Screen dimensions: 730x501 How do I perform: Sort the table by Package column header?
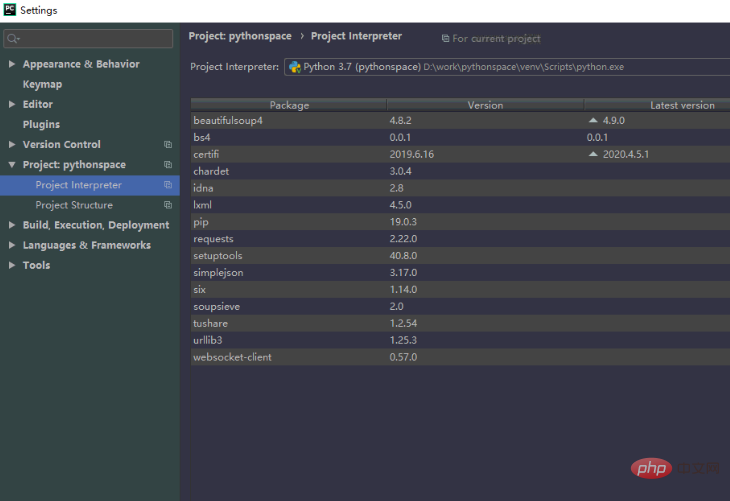(289, 105)
